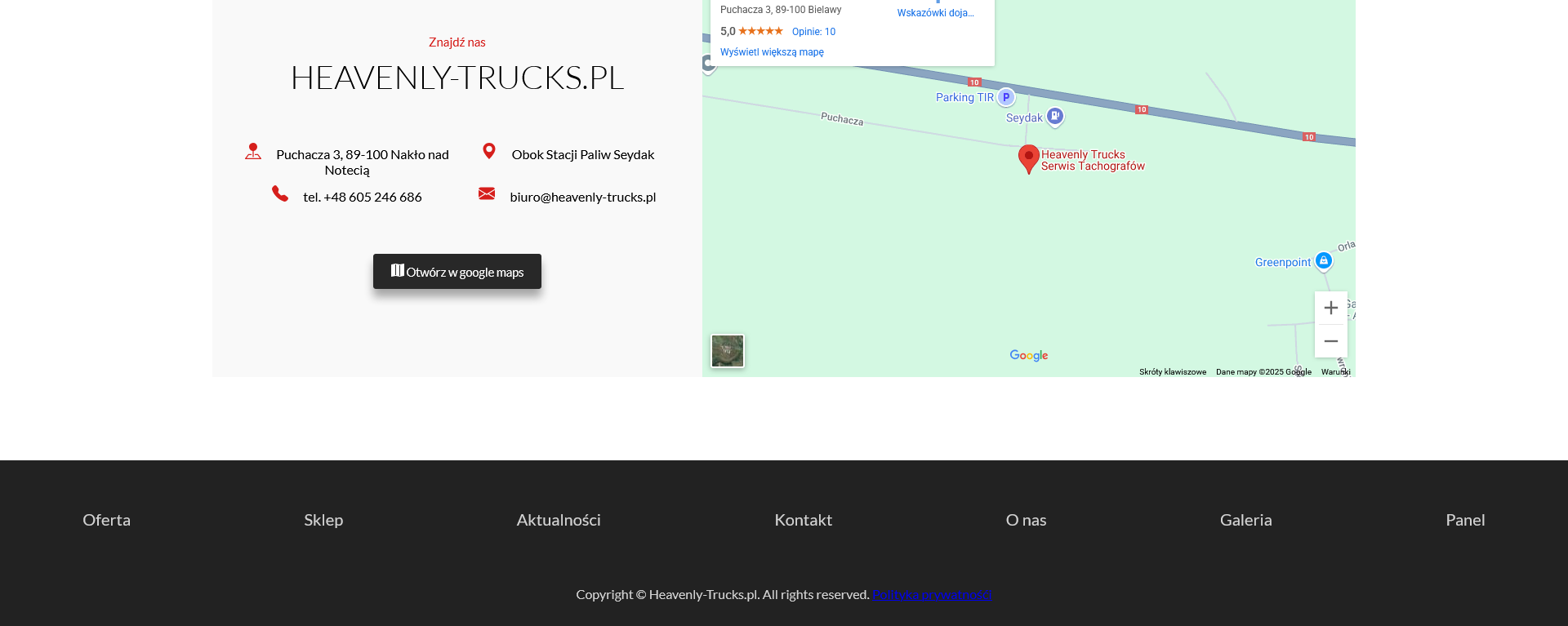Screen dimensions: 1568x626
Task: Open 'Opinie: 10' reviews link
Action: (813, 32)
